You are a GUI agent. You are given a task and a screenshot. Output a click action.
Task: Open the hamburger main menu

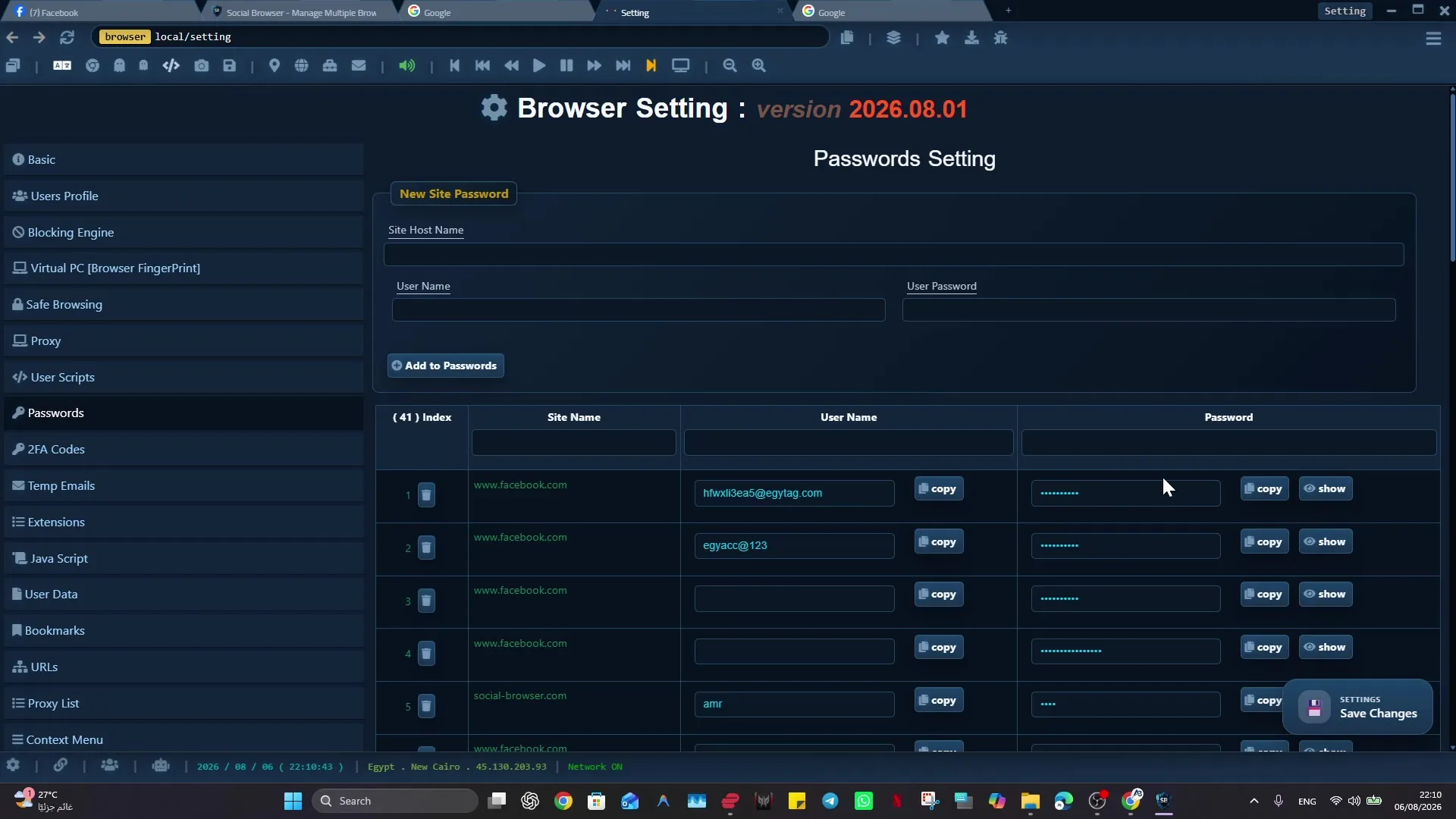[x=1433, y=38]
